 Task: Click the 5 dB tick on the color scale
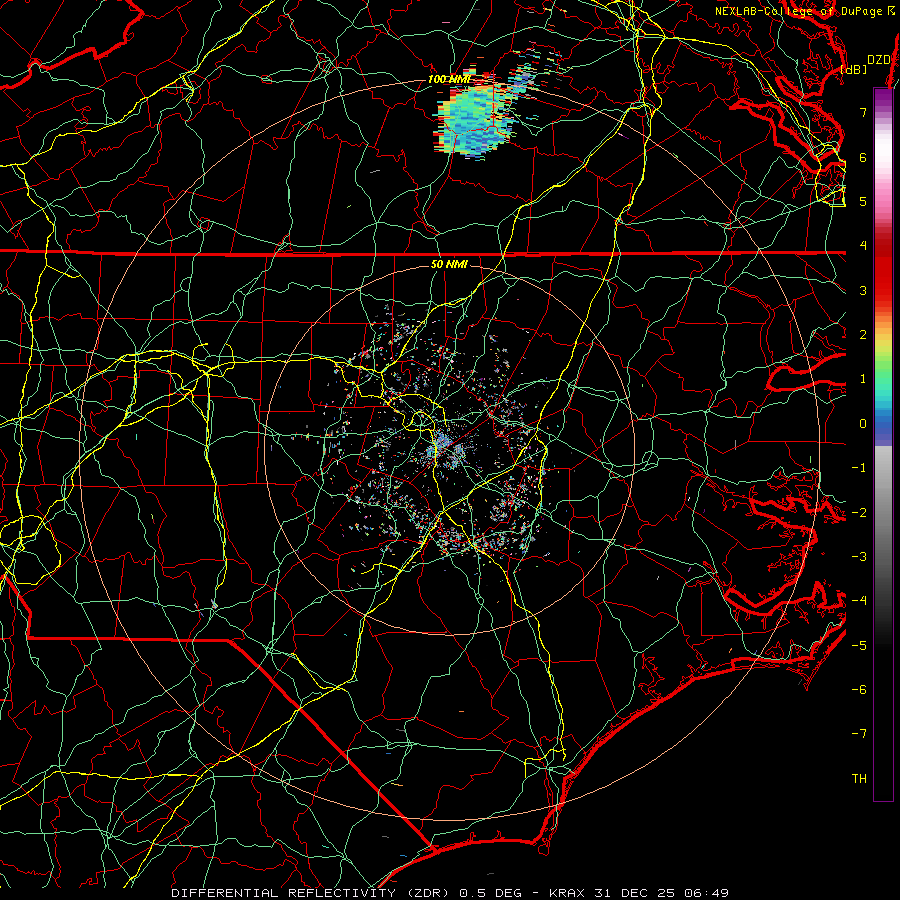(x=863, y=201)
